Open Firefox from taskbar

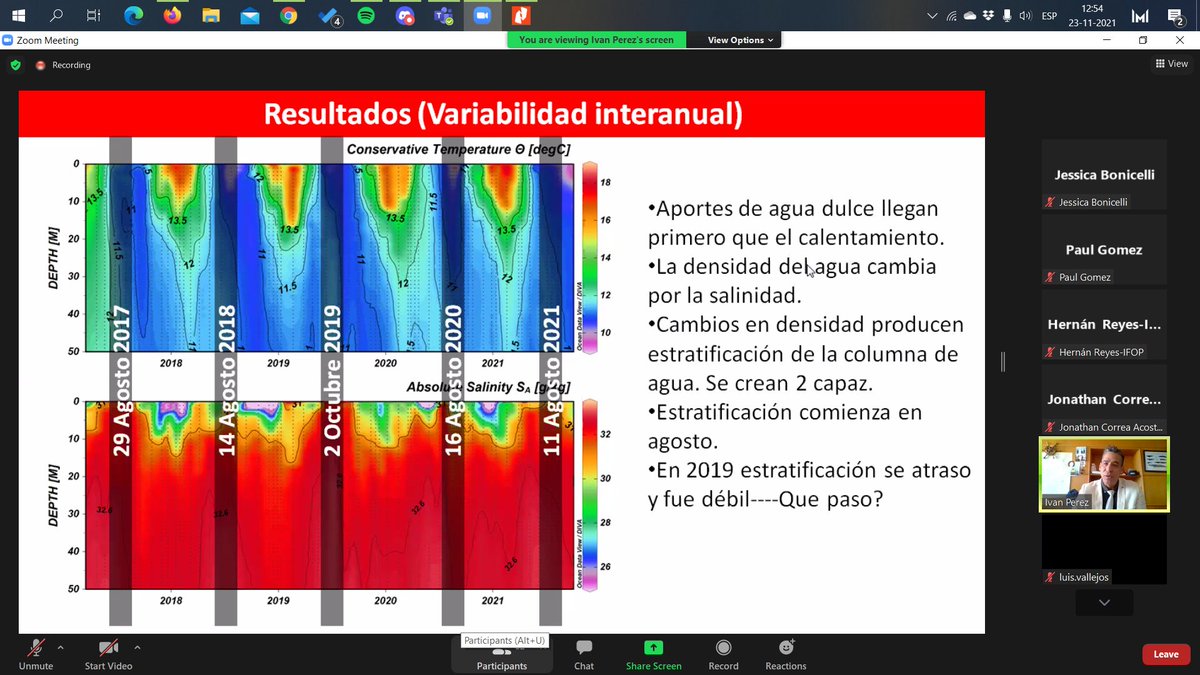[x=172, y=15]
